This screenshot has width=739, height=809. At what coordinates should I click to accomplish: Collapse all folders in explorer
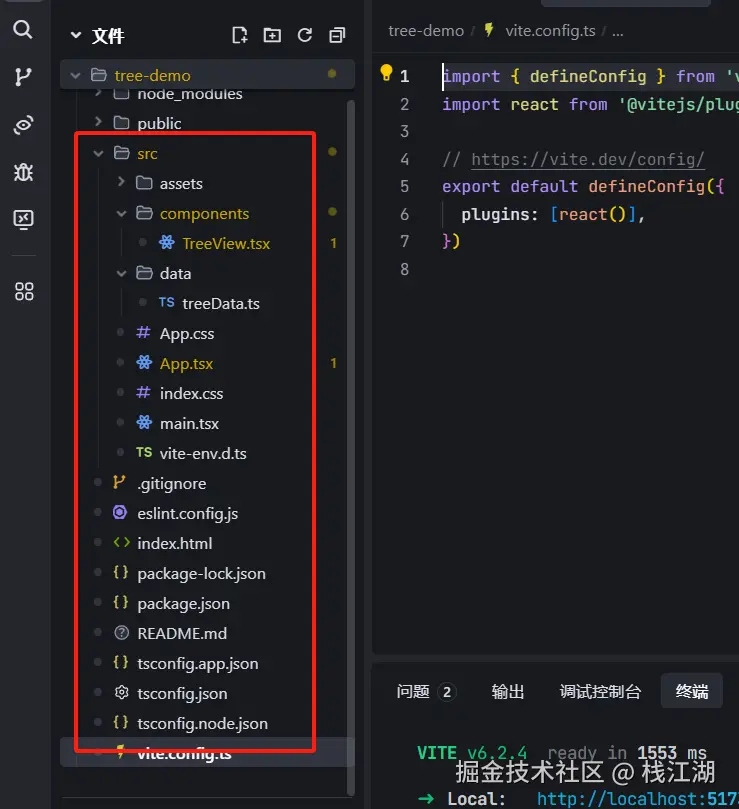tap(337, 35)
